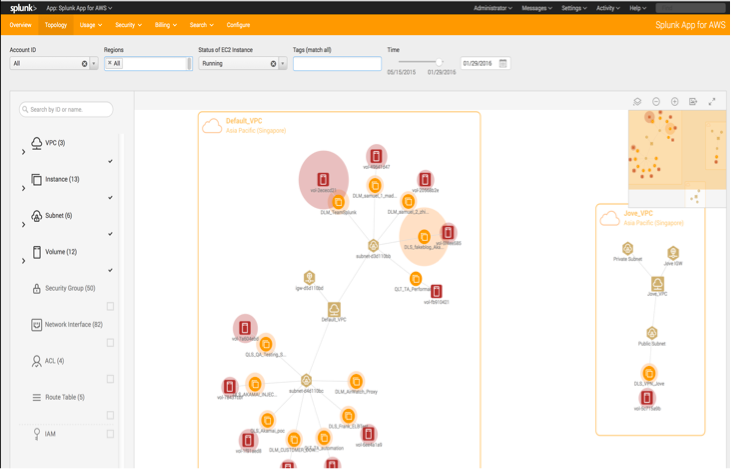Select the DLM_AirWatch_Proxy instance node
The width and height of the screenshot is (731, 469).
click(356, 381)
